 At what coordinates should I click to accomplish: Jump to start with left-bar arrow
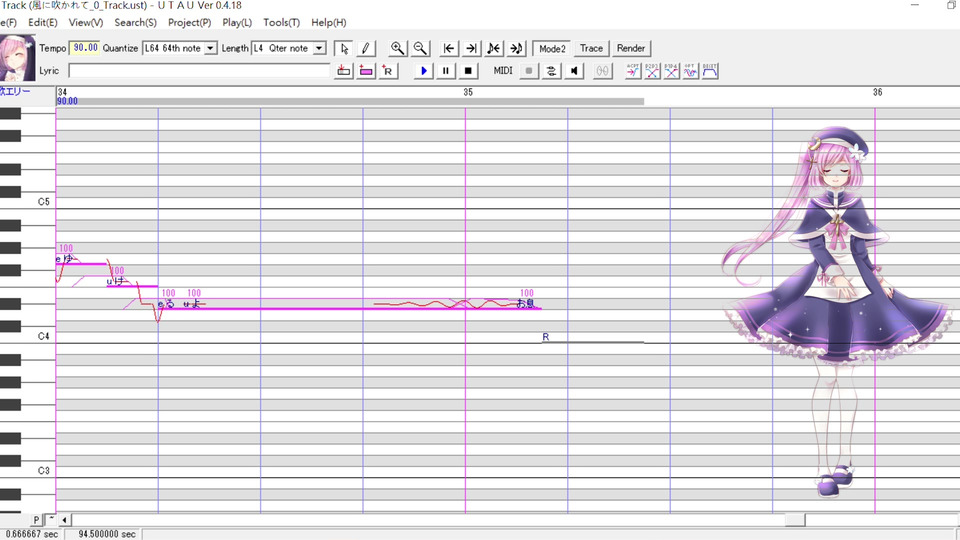click(x=449, y=48)
